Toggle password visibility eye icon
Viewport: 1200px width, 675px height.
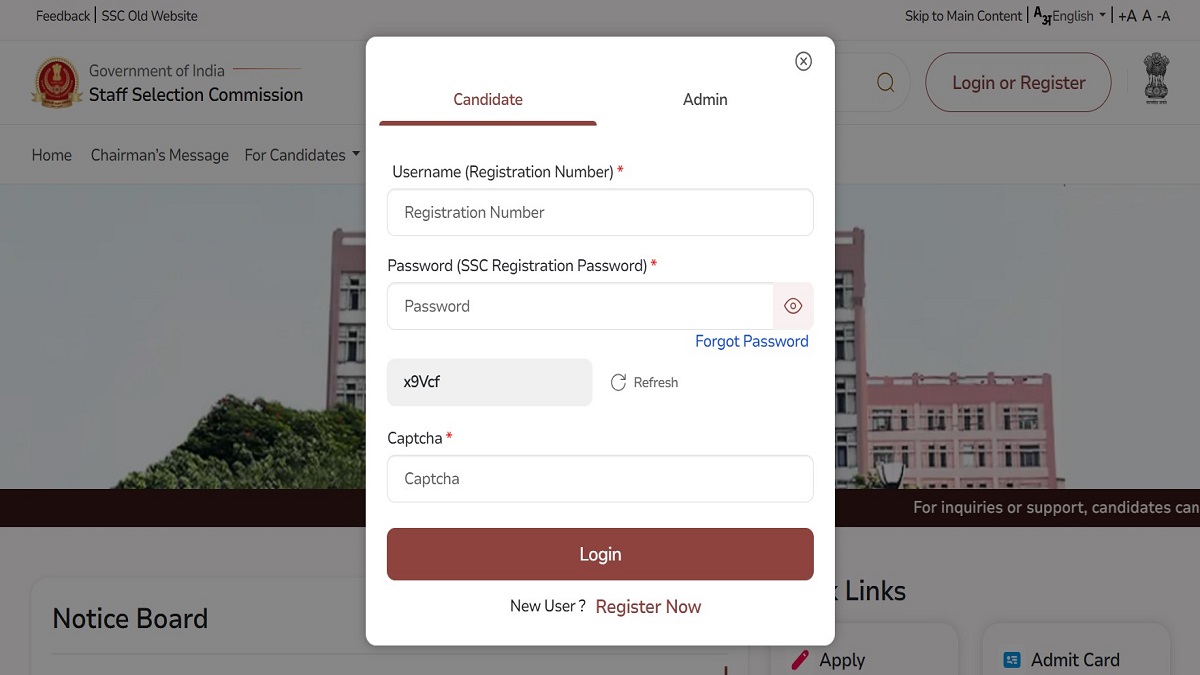pos(793,306)
